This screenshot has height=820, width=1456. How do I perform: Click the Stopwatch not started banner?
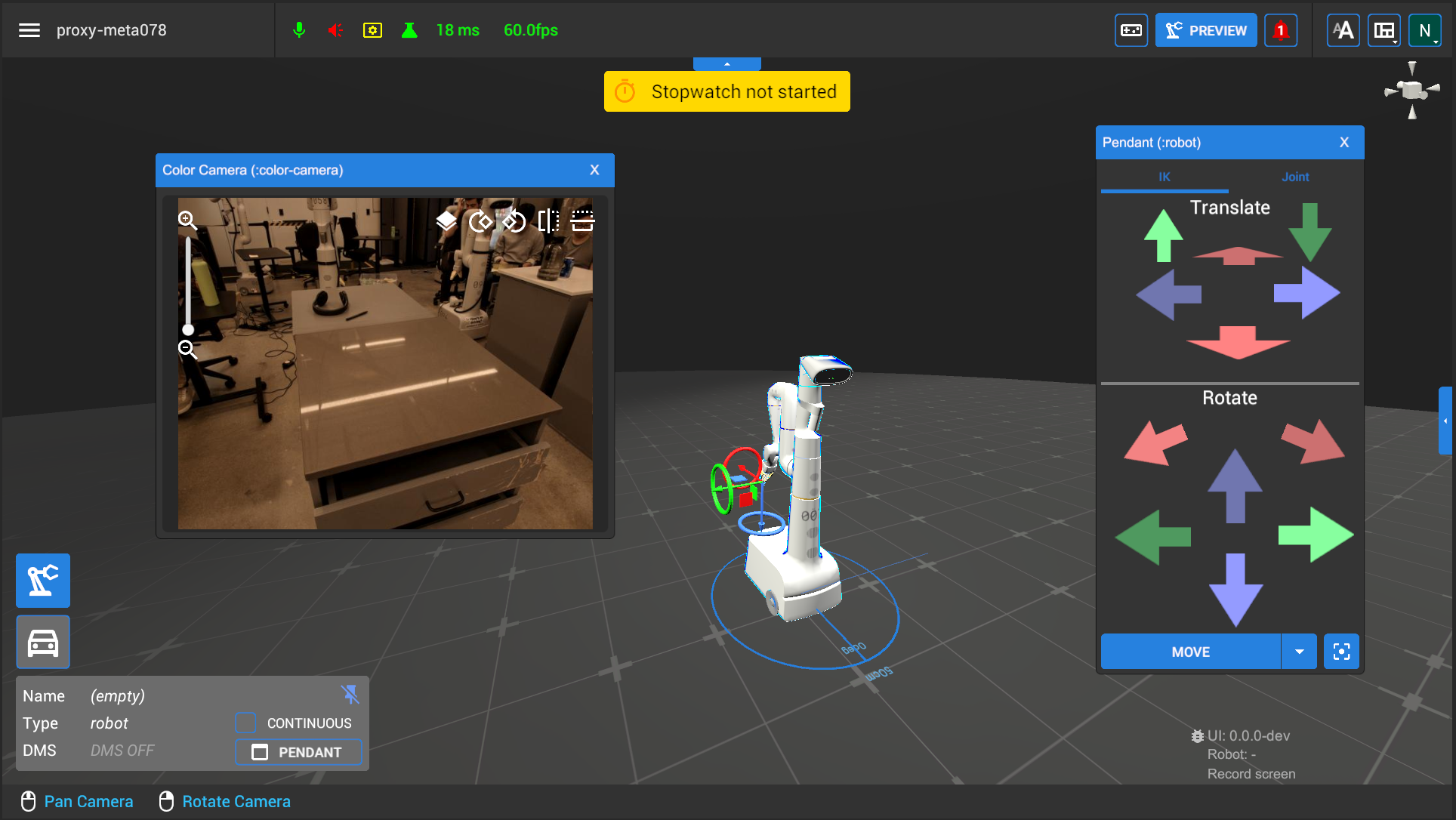[x=726, y=91]
